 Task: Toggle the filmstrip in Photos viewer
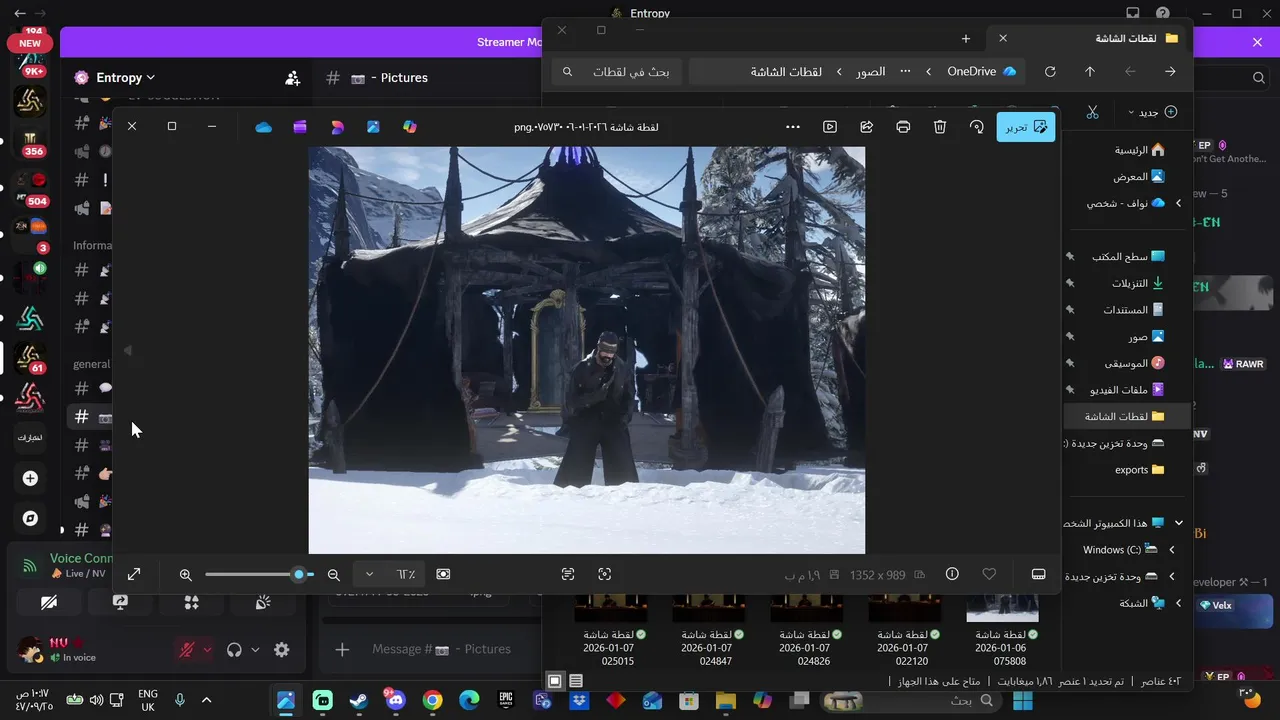pyautogui.click(x=1039, y=574)
